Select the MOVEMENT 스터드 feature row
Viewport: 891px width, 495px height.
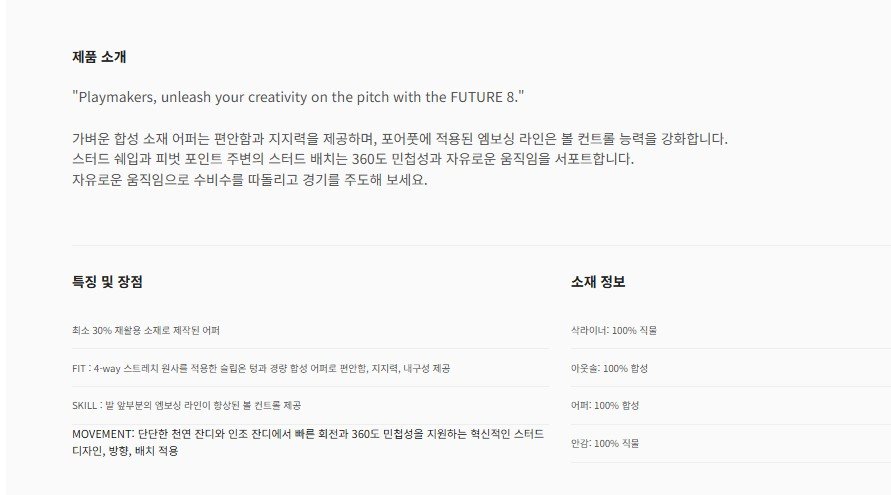click(310, 443)
